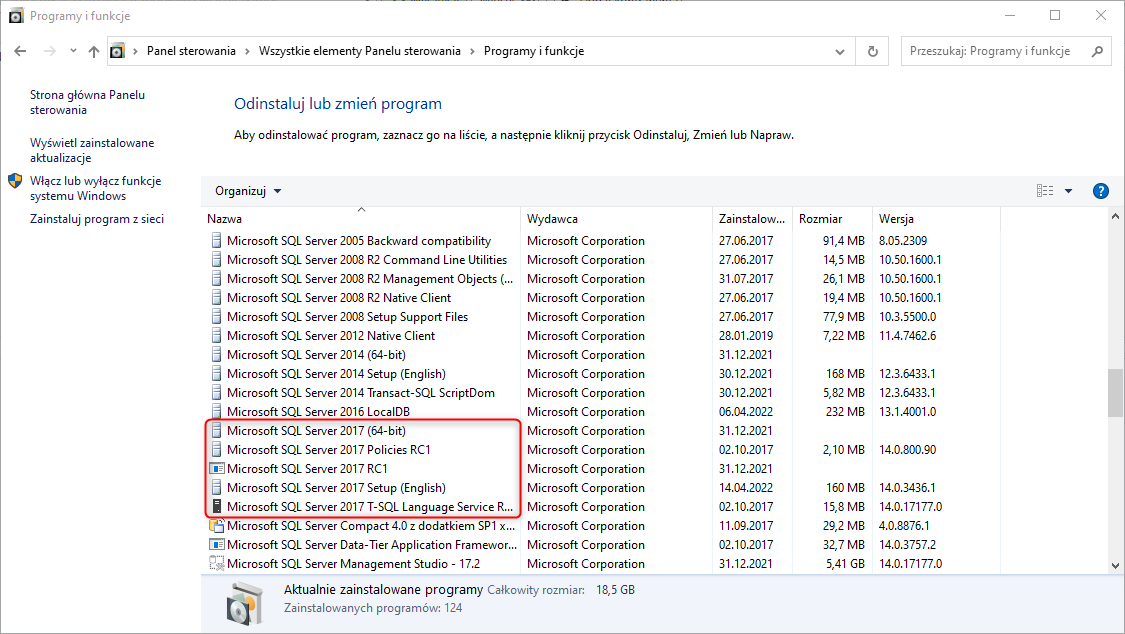Open Włącz lub wyłącz funkcje systemu Windows
This screenshot has width=1125, height=634.
pos(95,188)
